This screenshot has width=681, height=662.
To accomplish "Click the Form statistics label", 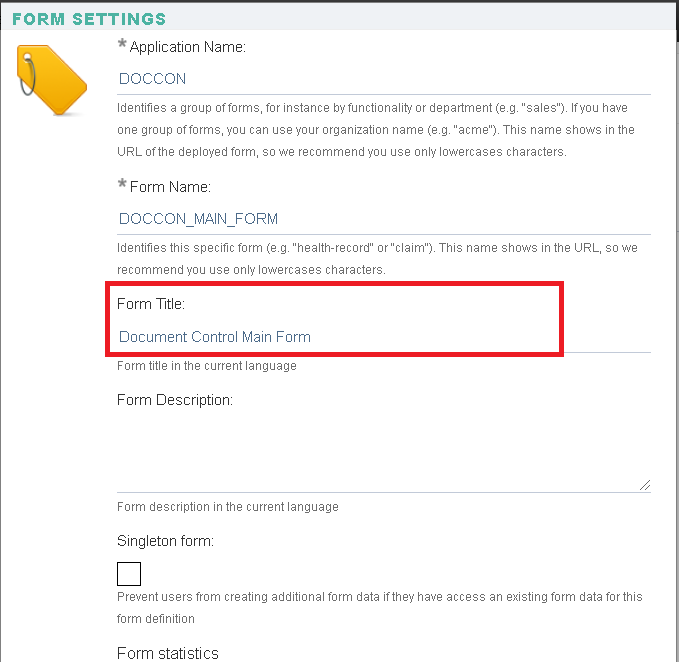I will click(x=168, y=653).
